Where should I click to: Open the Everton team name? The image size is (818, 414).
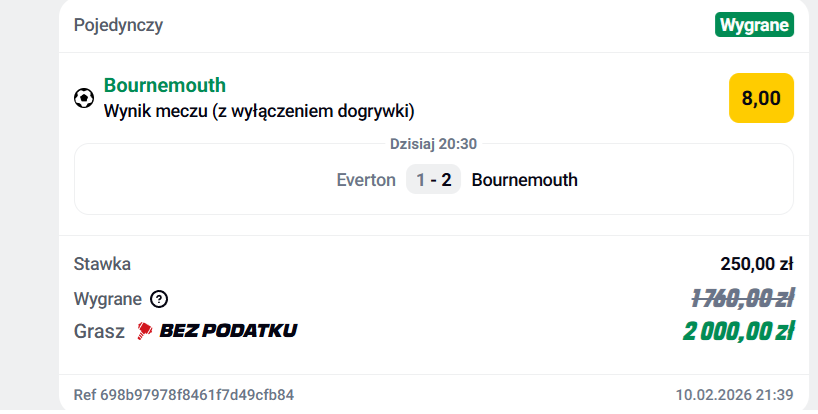(x=366, y=180)
